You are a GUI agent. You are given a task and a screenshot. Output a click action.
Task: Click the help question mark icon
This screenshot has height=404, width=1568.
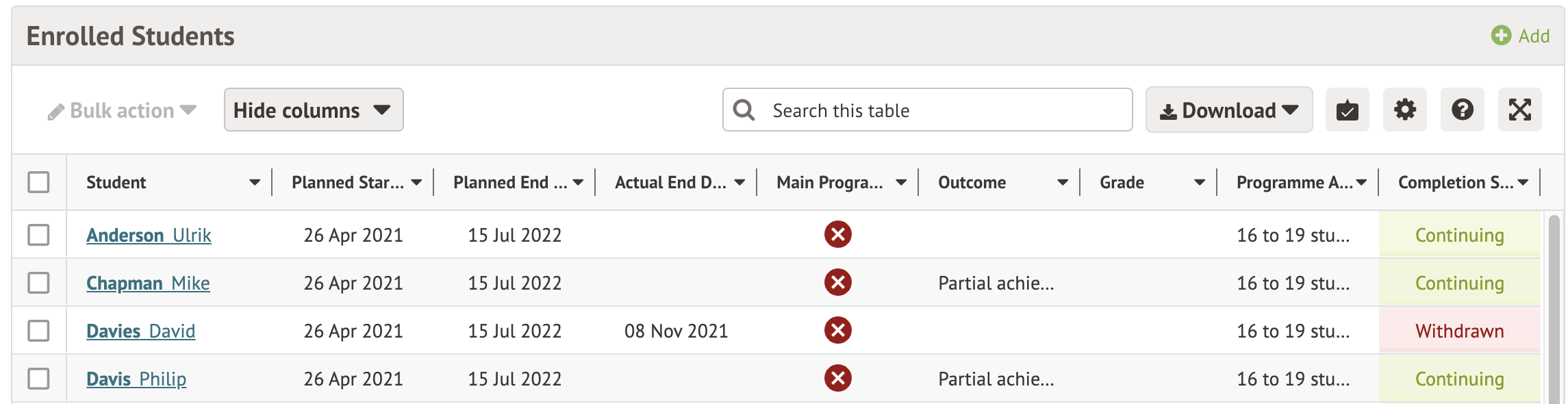coord(1462,110)
